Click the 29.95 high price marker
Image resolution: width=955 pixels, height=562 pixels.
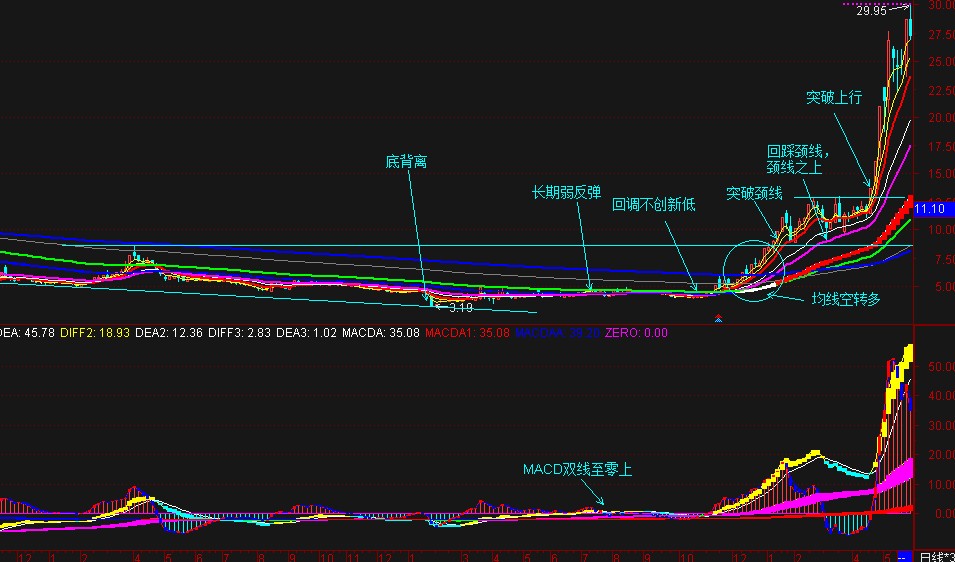click(x=871, y=12)
